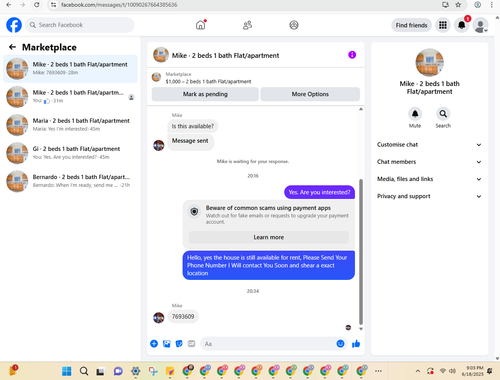
Task: Click the Aa message input field
Action: (x=268, y=344)
